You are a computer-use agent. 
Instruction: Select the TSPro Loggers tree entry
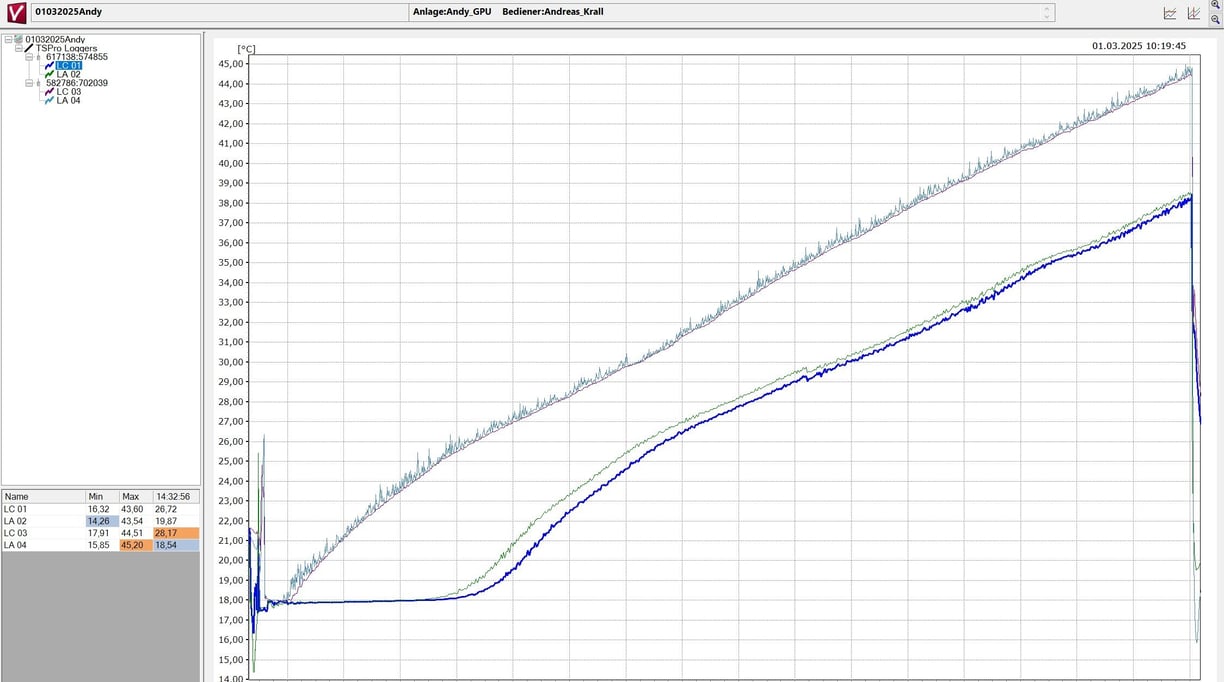tap(67, 48)
